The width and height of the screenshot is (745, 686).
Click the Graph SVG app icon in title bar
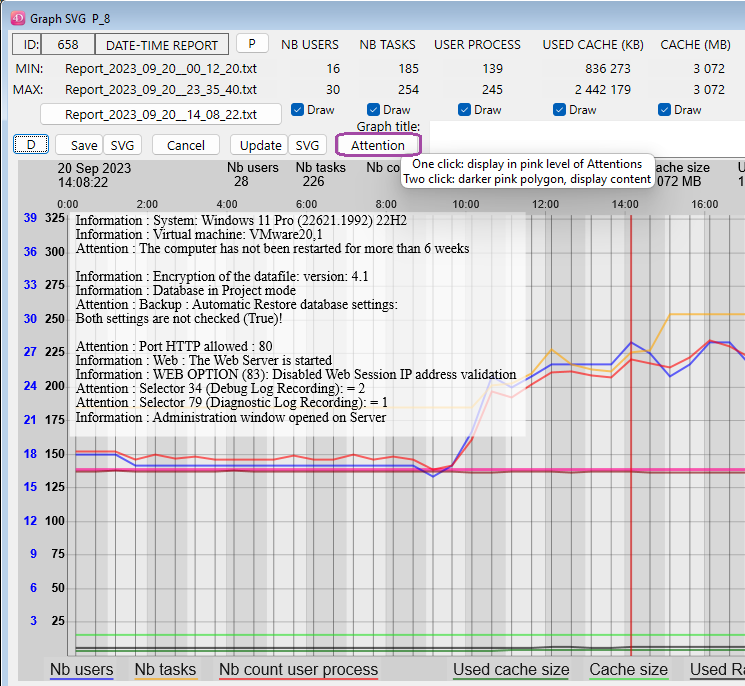(17, 16)
